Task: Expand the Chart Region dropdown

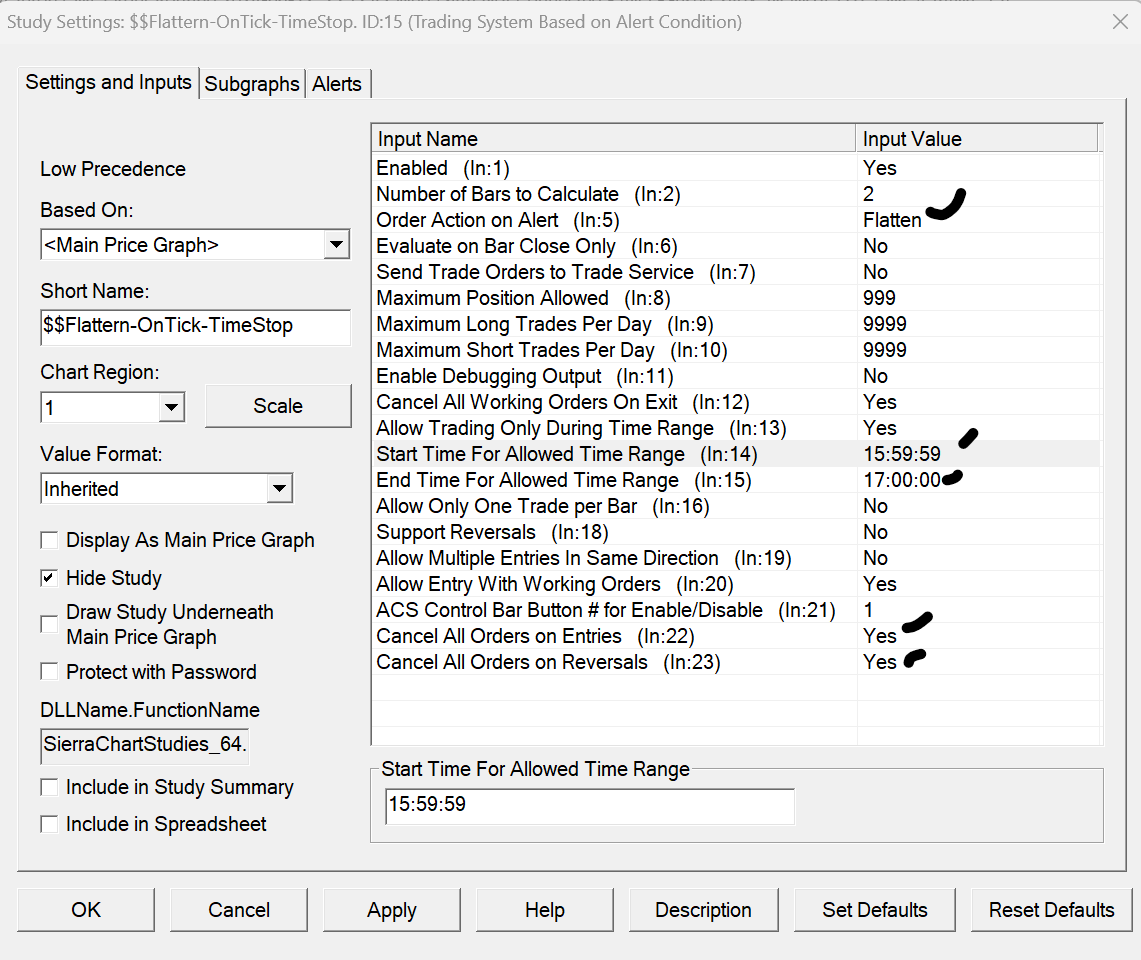Action: 171,407
